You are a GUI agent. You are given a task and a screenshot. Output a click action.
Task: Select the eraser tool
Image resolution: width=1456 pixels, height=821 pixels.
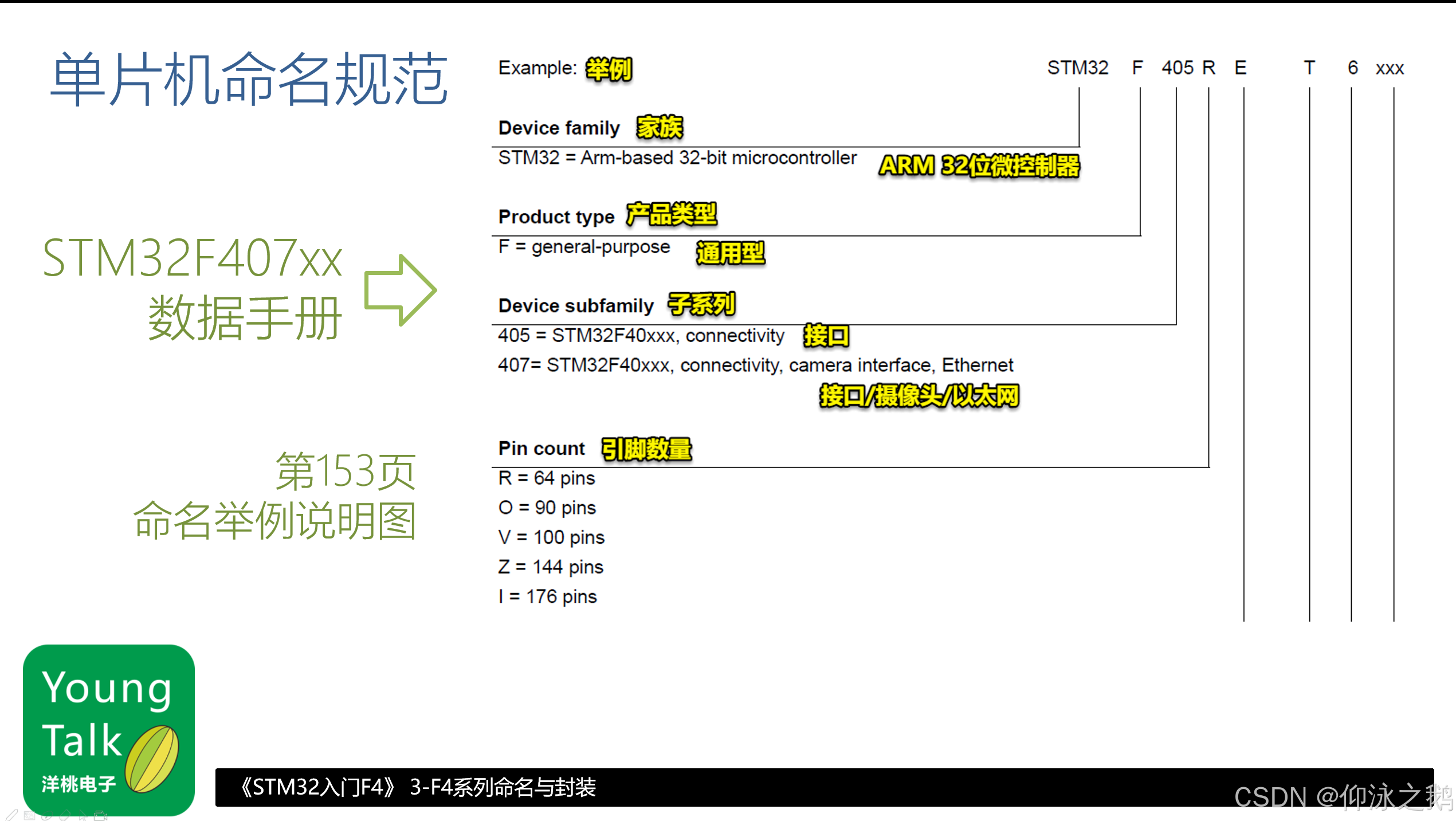pos(65,816)
